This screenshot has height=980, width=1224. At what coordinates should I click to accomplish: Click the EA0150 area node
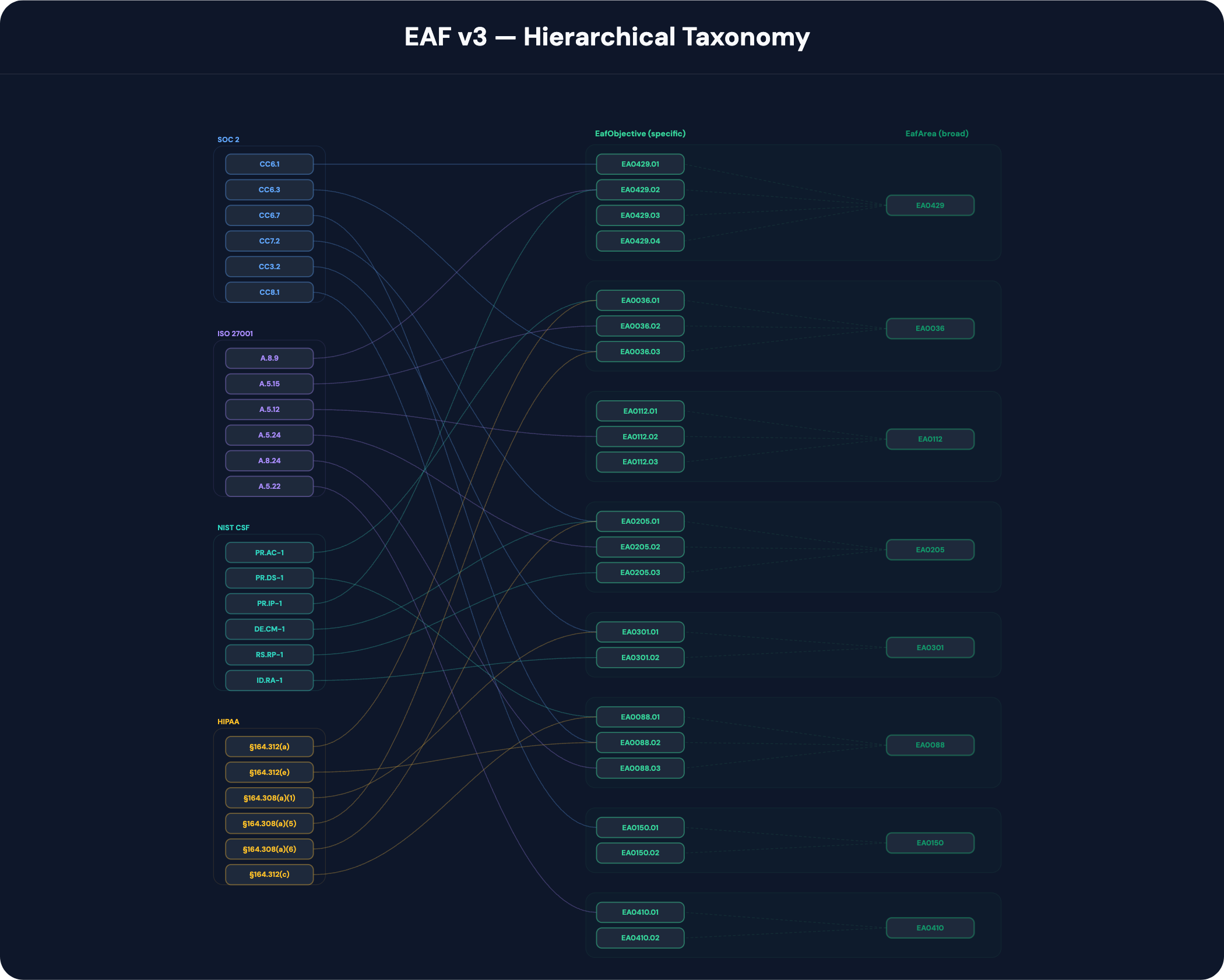click(x=930, y=843)
